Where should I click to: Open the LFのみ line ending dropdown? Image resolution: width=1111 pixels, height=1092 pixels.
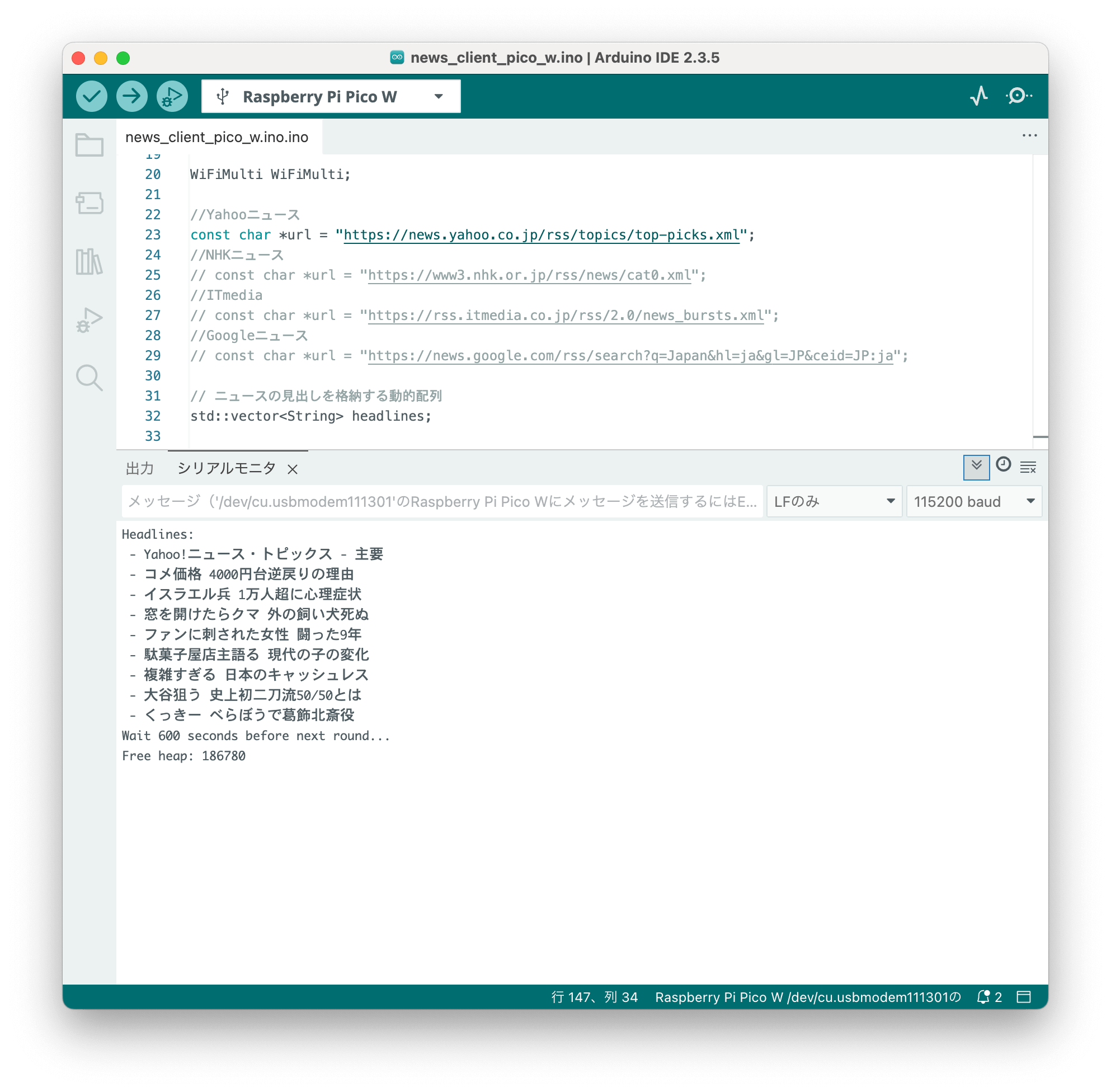(834, 502)
